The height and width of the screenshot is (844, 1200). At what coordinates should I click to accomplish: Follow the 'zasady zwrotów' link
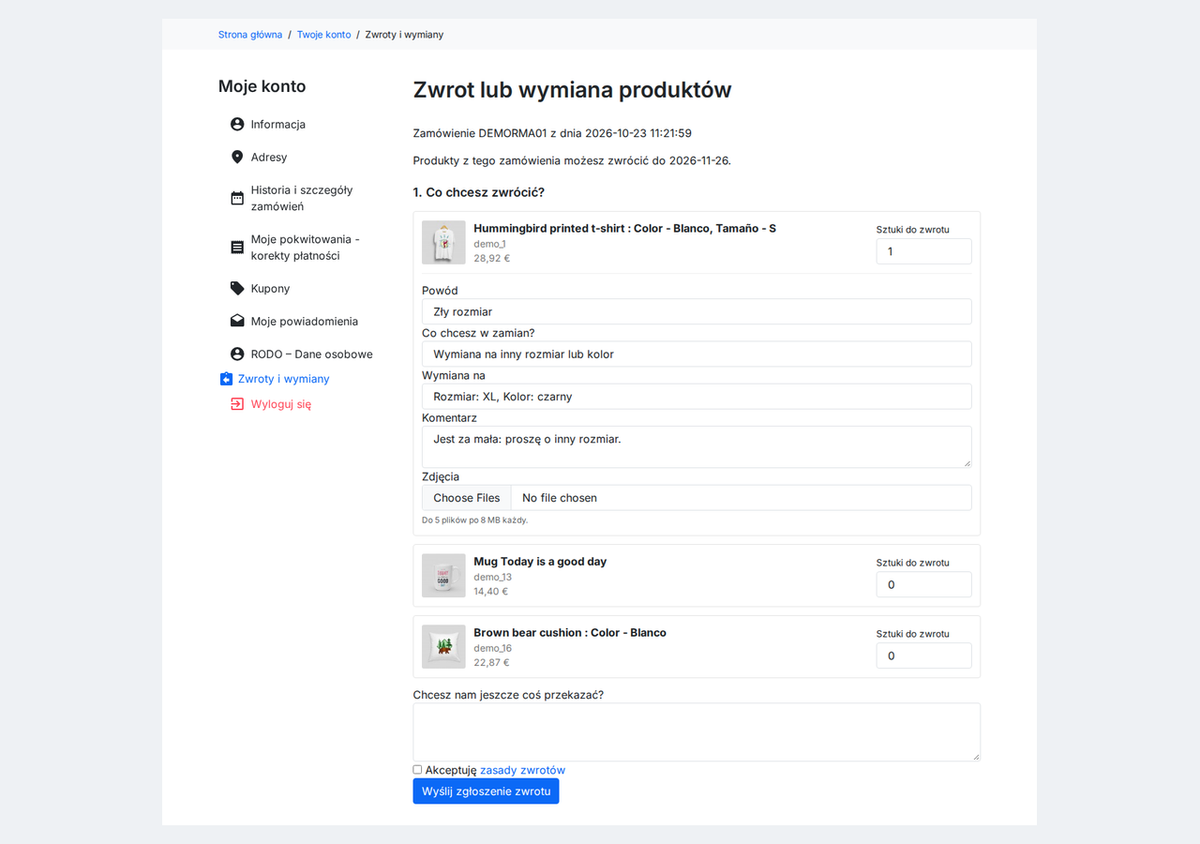click(x=523, y=770)
